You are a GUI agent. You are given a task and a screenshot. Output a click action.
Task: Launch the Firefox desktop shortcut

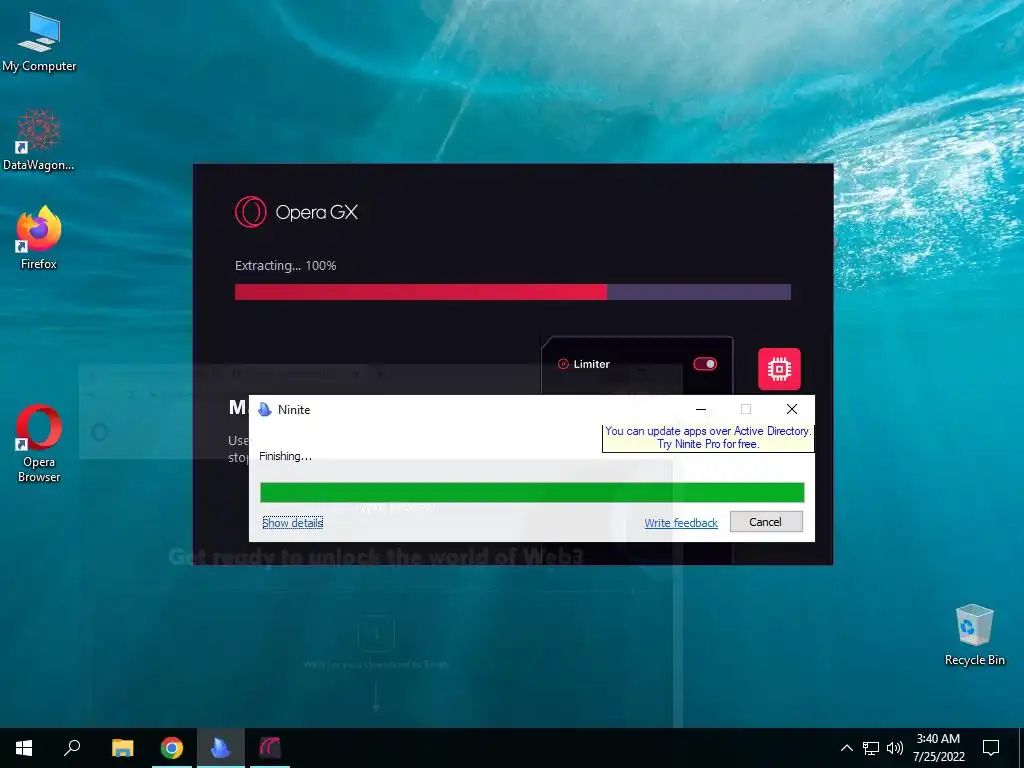point(39,238)
